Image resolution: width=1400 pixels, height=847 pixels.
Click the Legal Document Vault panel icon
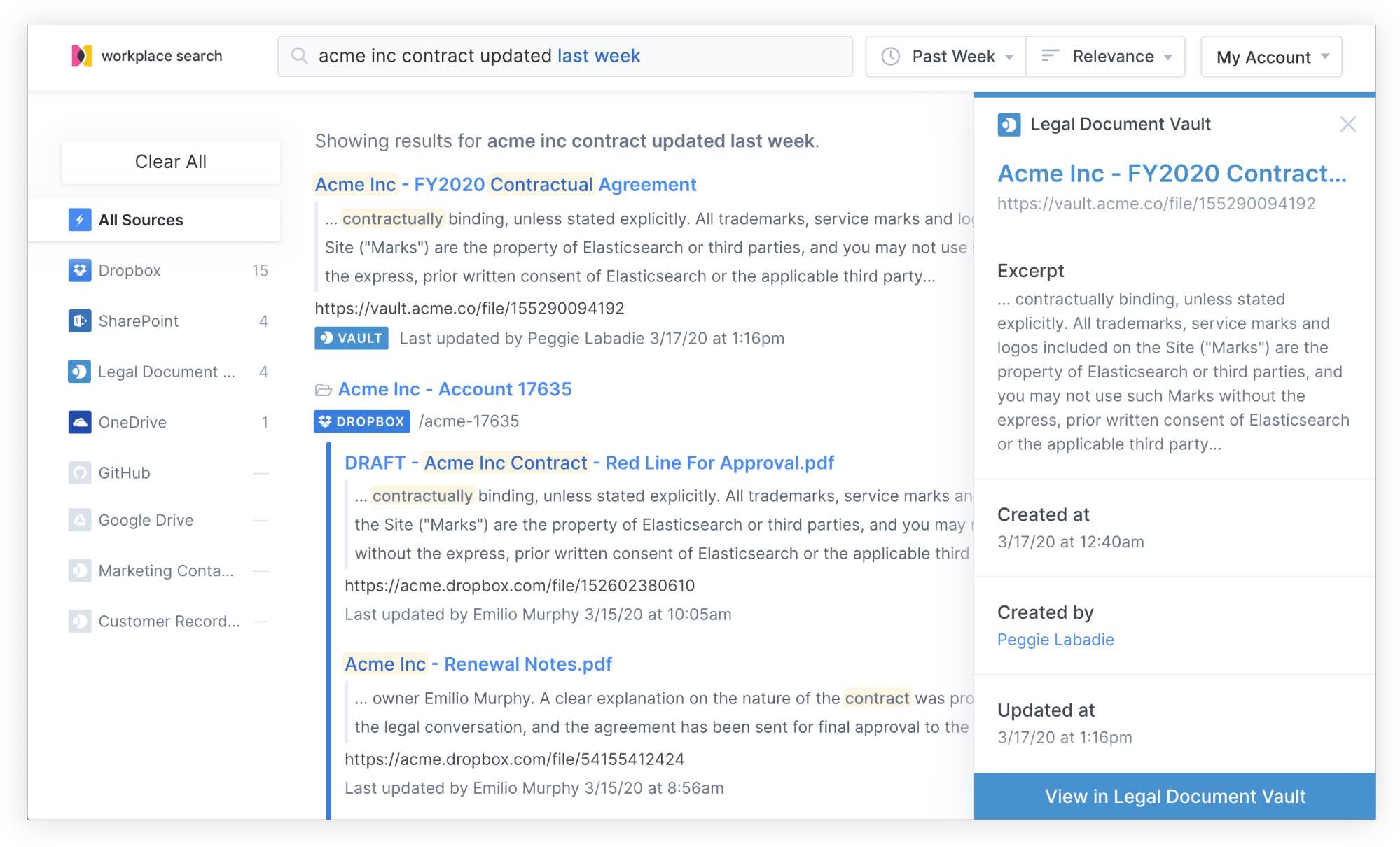[x=1008, y=124]
